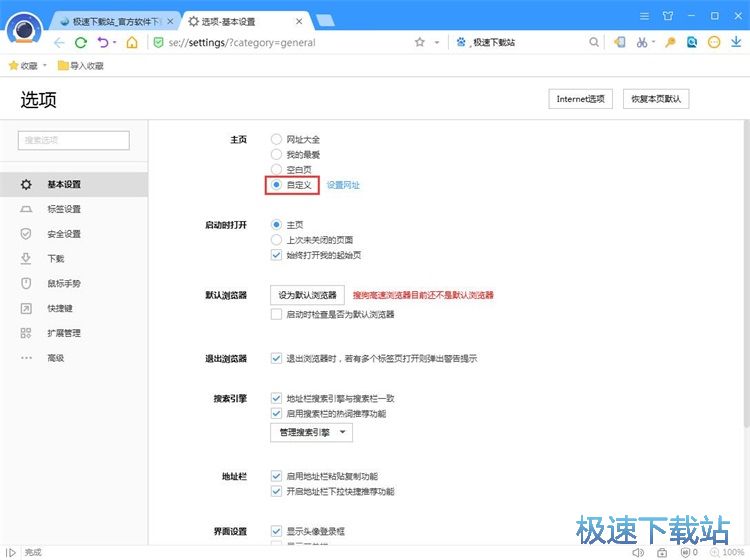Image resolution: width=750 pixels, height=560 pixels.
Task: Click the search magnifier icon
Action: pos(594,42)
